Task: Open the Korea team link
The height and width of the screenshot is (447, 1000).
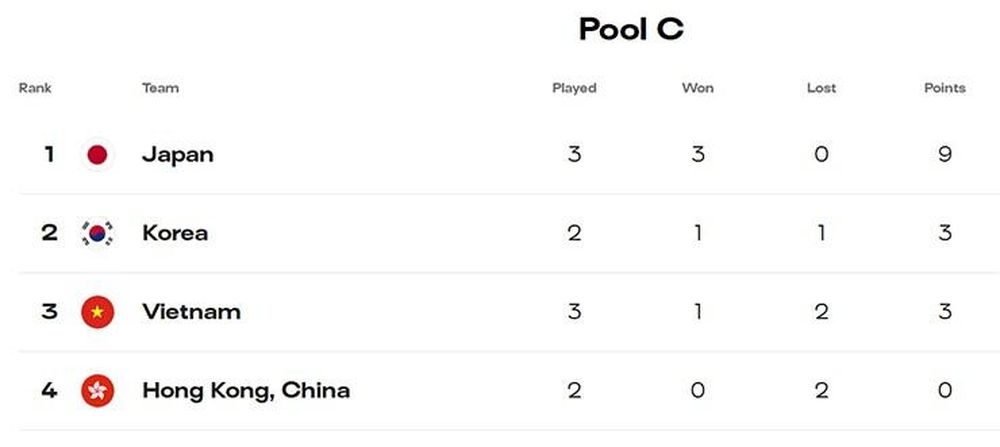Action: pyautogui.click(x=175, y=233)
